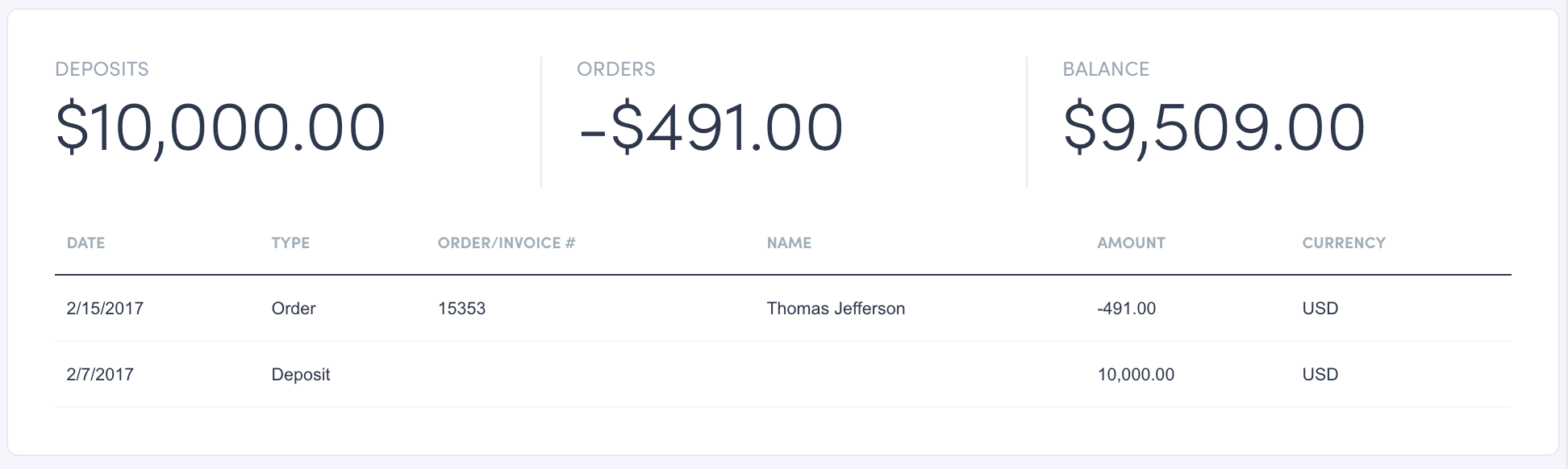Select the $10,000.00 deposits total
This screenshot has width=1568, height=469.
pyautogui.click(x=221, y=123)
